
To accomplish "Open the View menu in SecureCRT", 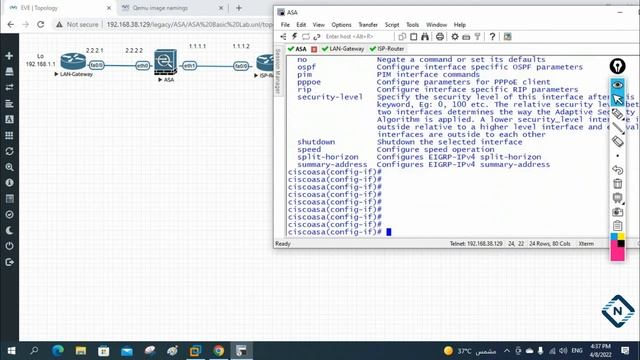I will [319, 25].
